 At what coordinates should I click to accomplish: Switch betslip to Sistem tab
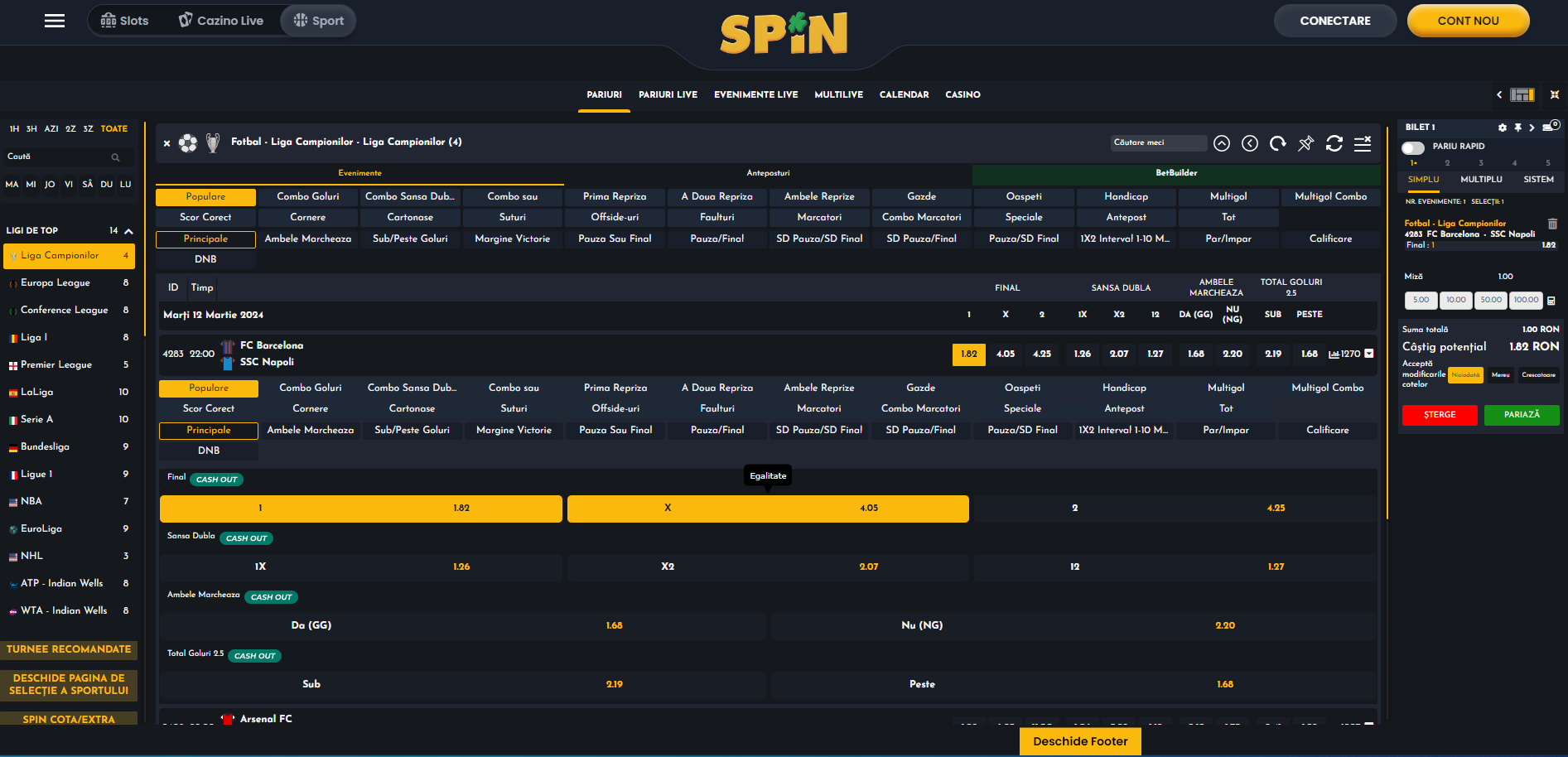click(x=1538, y=180)
